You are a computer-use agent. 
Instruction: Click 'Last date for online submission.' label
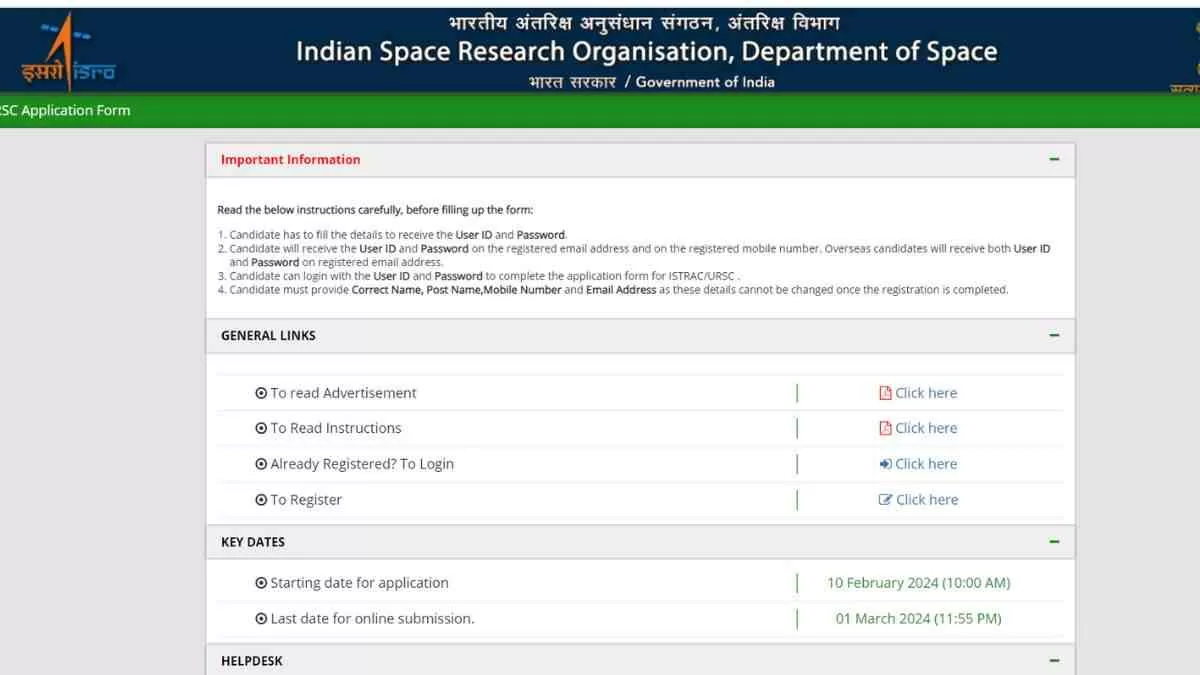(372, 619)
